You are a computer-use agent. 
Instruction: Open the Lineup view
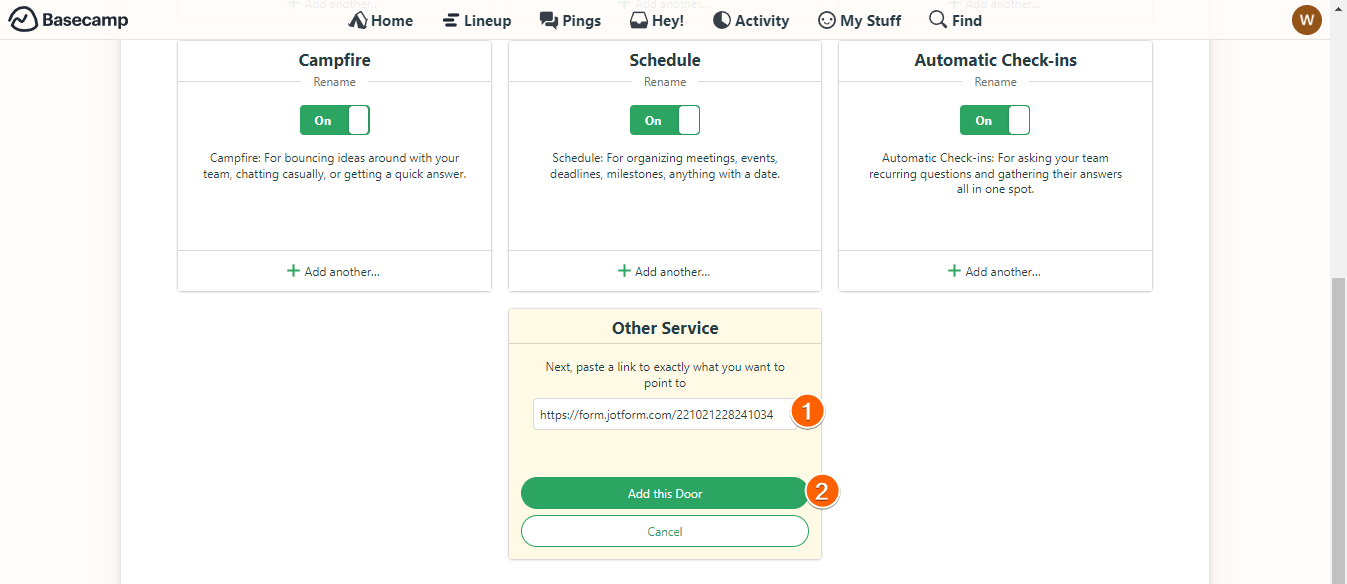pos(477,20)
